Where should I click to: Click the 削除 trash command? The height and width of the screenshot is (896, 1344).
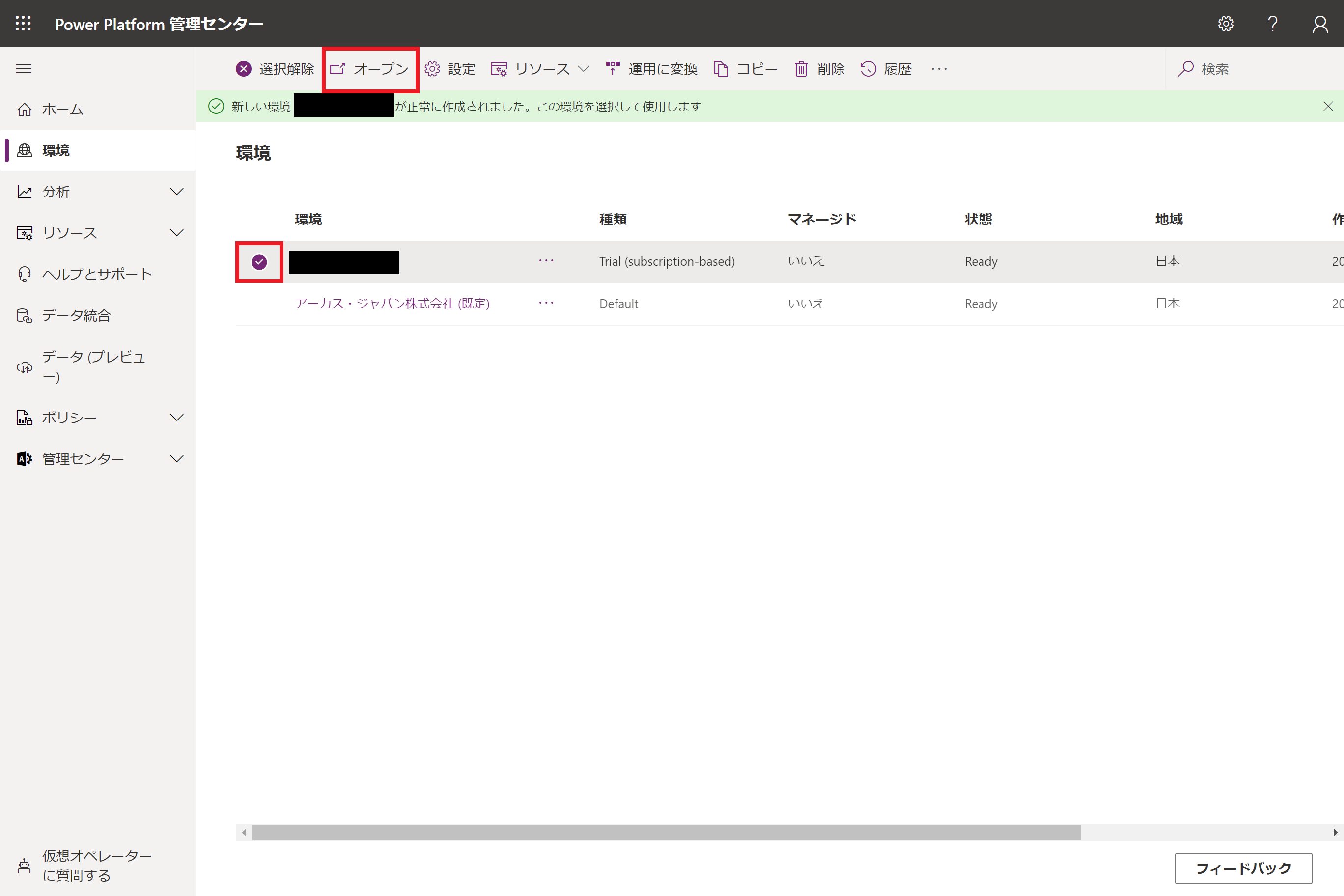[x=819, y=69]
